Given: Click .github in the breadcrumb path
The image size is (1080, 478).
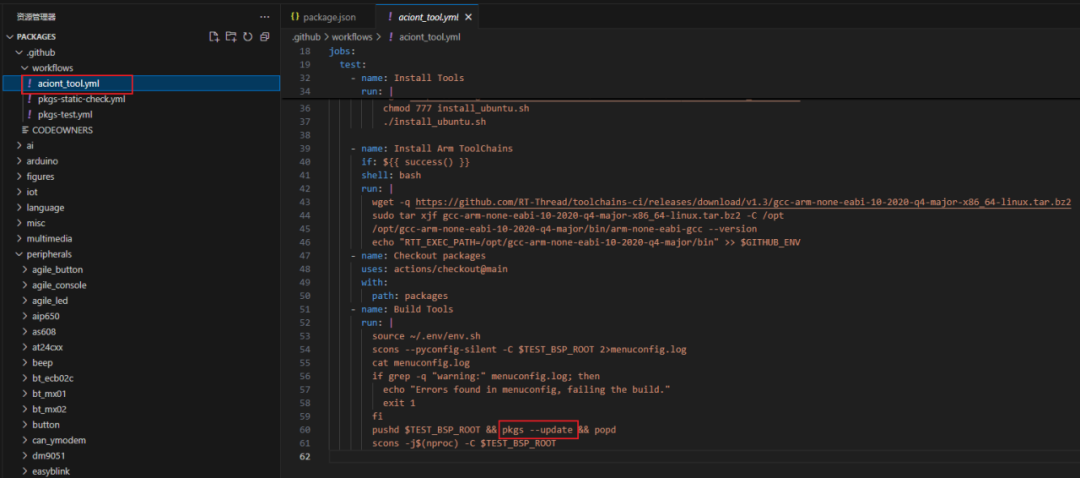Looking at the screenshot, I should [x=306, y=37].
